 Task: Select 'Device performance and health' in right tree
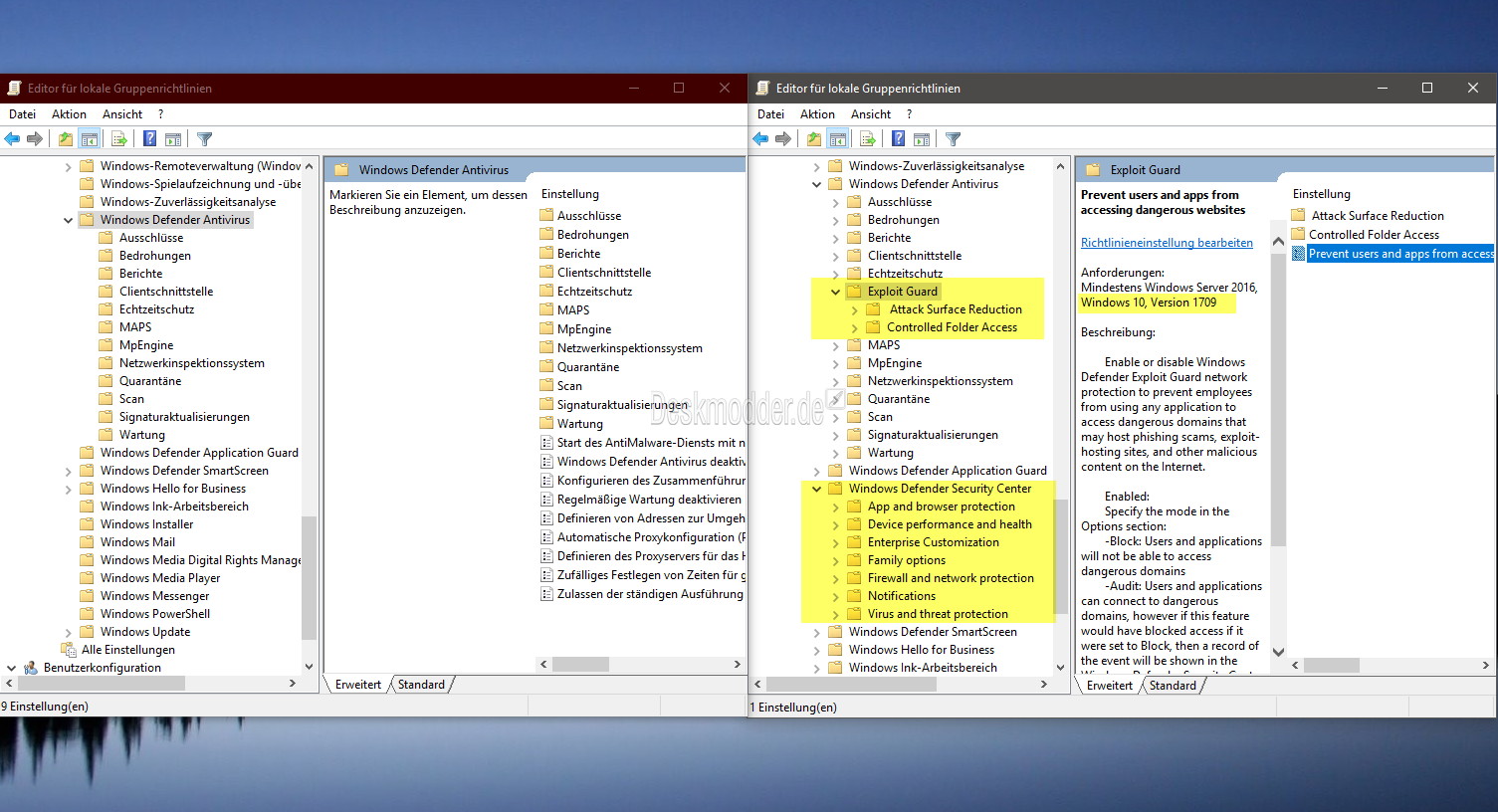(950, 524)
